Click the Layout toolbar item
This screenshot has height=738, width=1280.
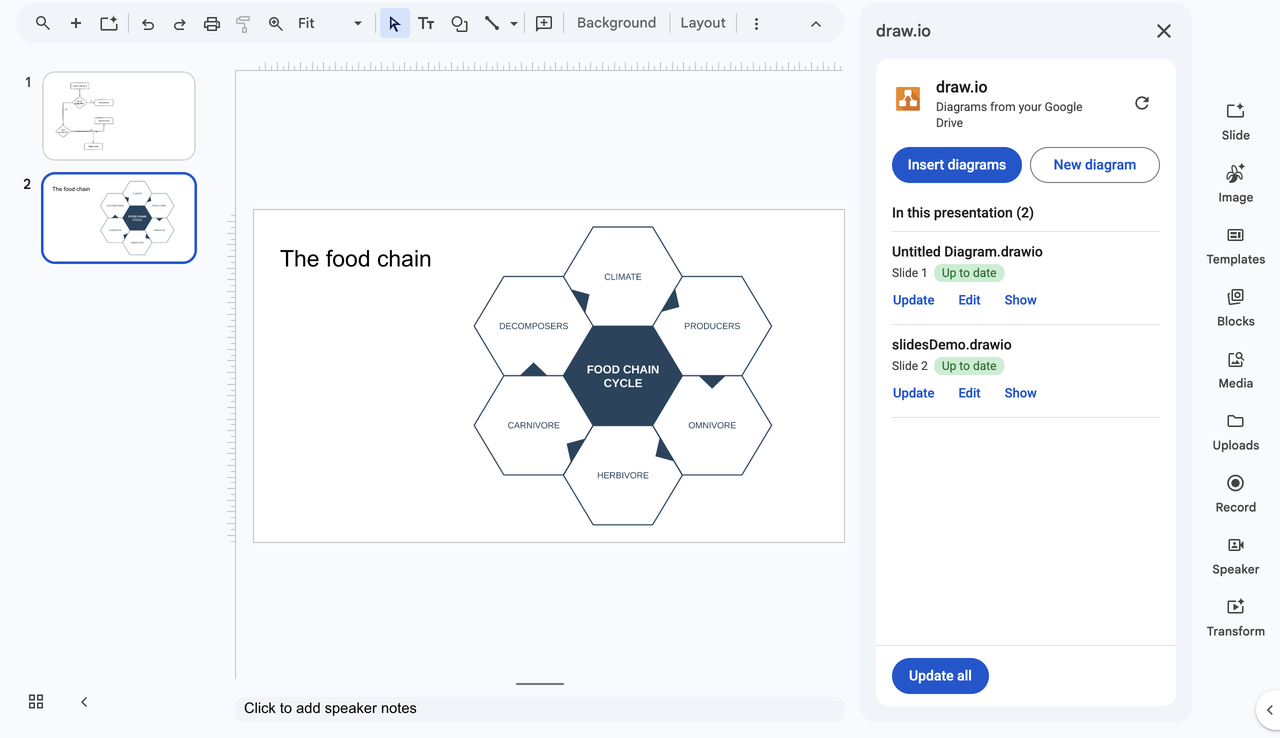(x=703, y=23)
